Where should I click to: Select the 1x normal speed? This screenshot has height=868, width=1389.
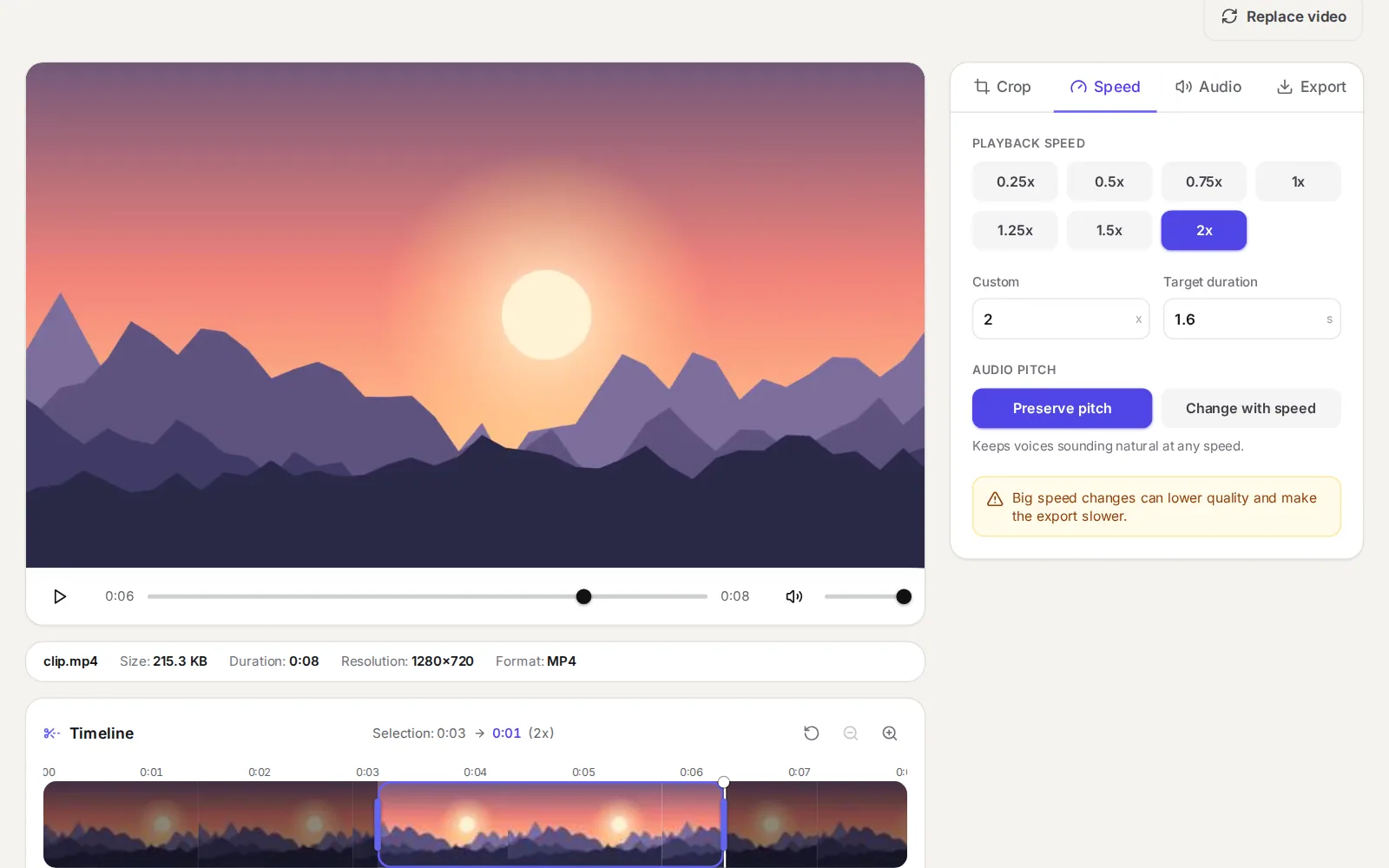1298,181
